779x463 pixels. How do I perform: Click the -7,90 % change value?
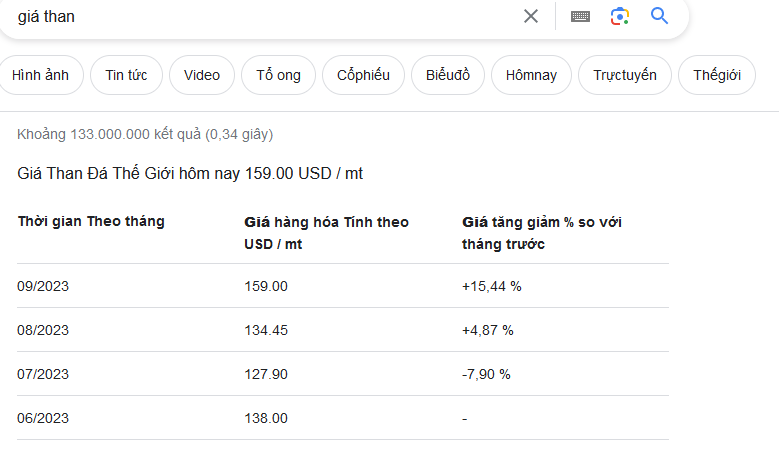[486, 374]
